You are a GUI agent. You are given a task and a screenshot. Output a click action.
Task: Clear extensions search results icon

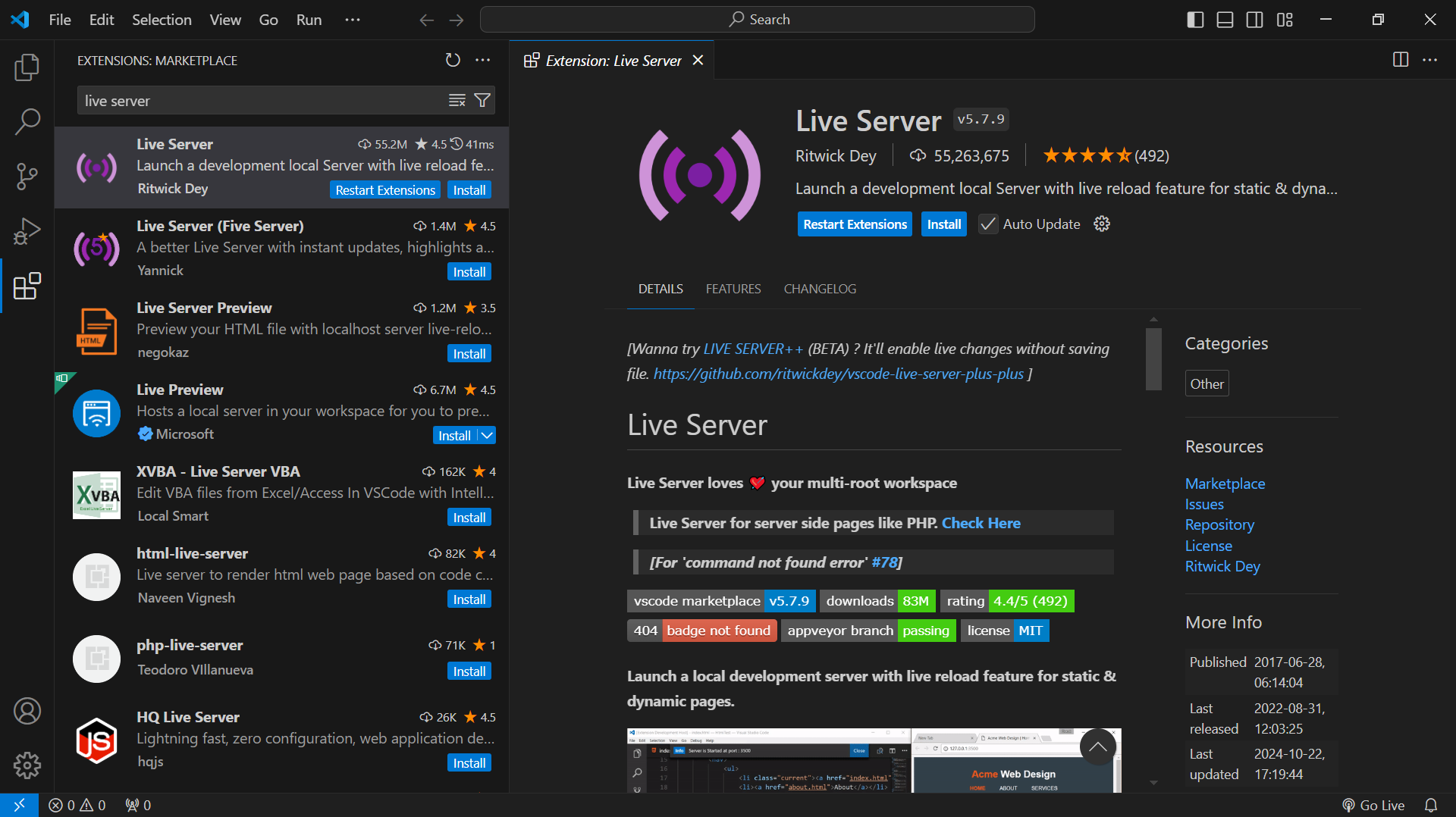point(457,101)
